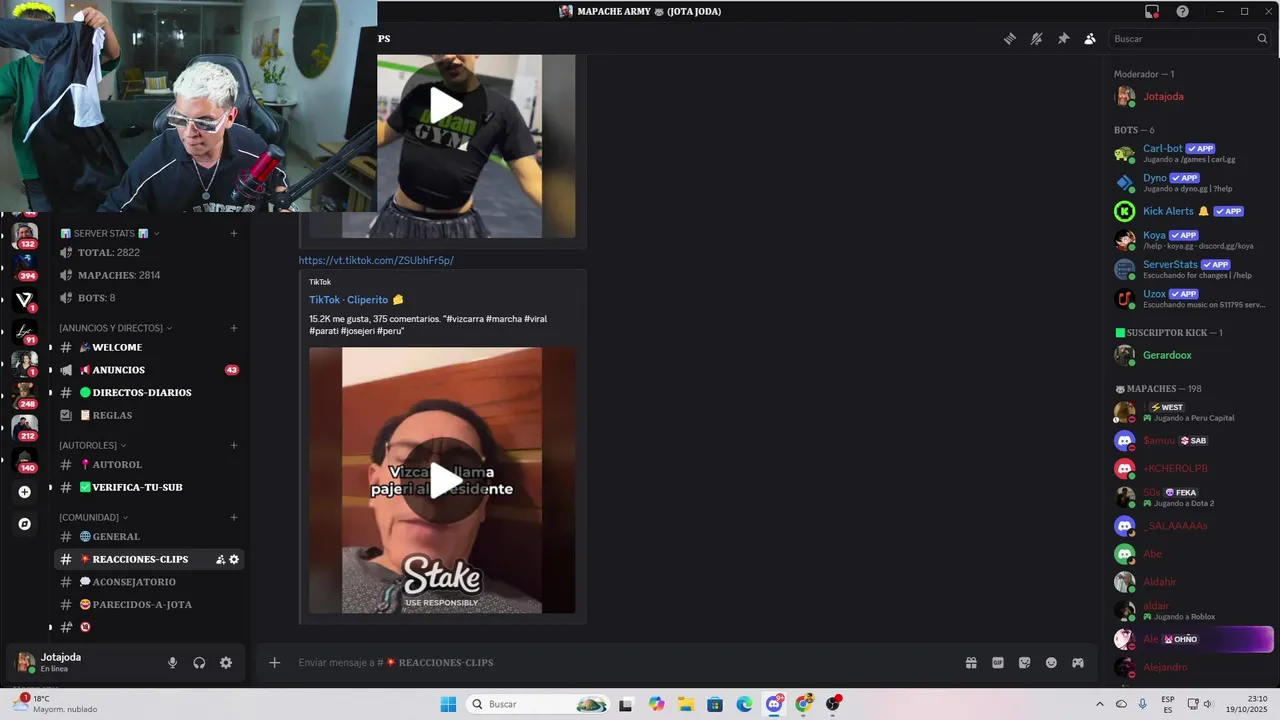Open the REGLAS channel
The image size is (1280, 720).
(x=149, y=415)
